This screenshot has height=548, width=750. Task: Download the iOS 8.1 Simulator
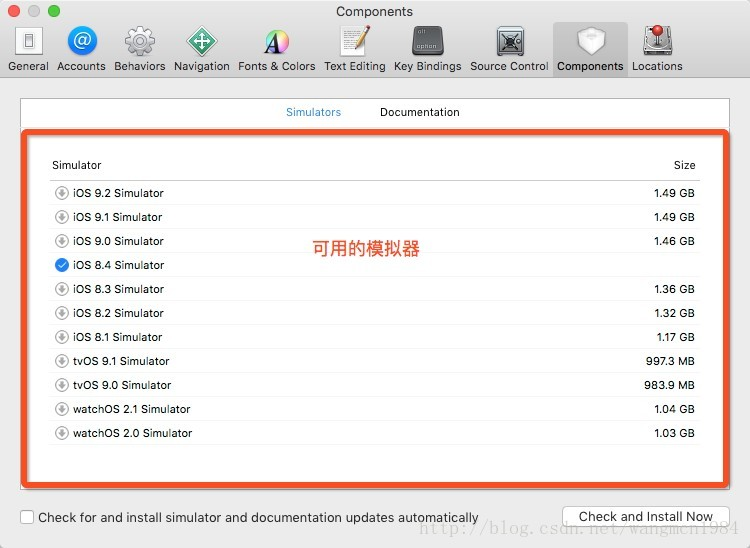(61, 337)
